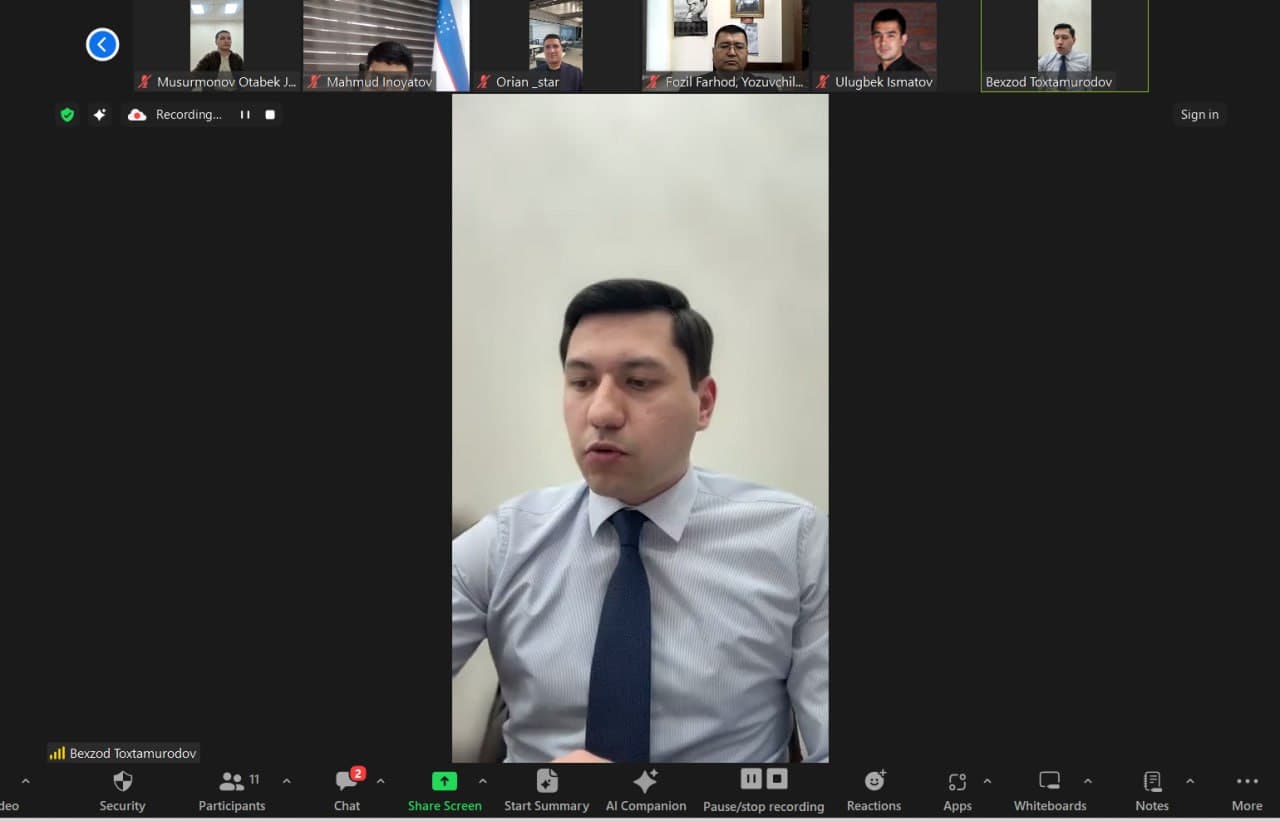
Task: Expand the Participants options arrow
Action: pos(287,781)
